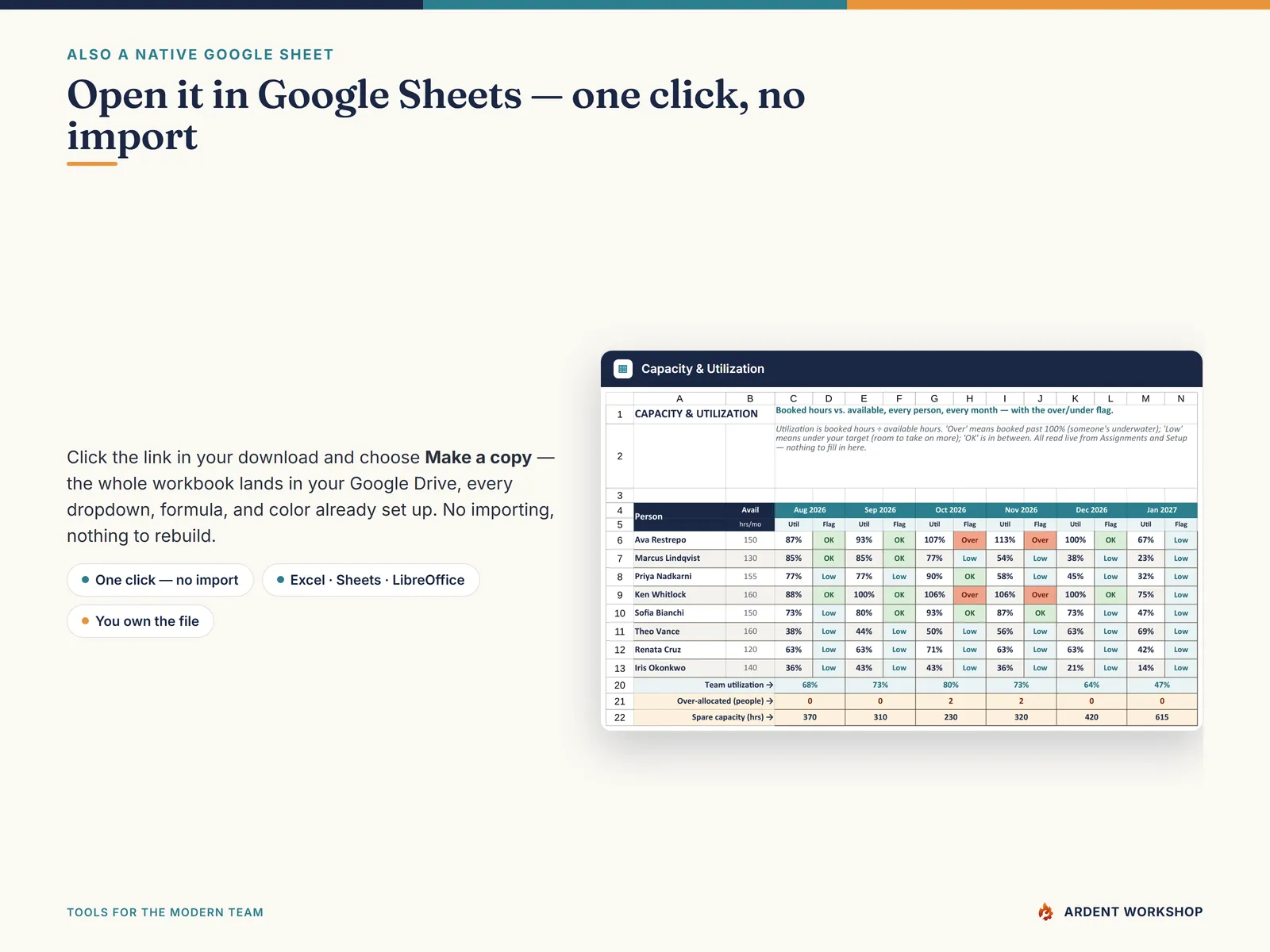
Task: Click the 'ALSO A NATIVE GOOGLE SHEET' eyebrow
Action: [200, 55]
